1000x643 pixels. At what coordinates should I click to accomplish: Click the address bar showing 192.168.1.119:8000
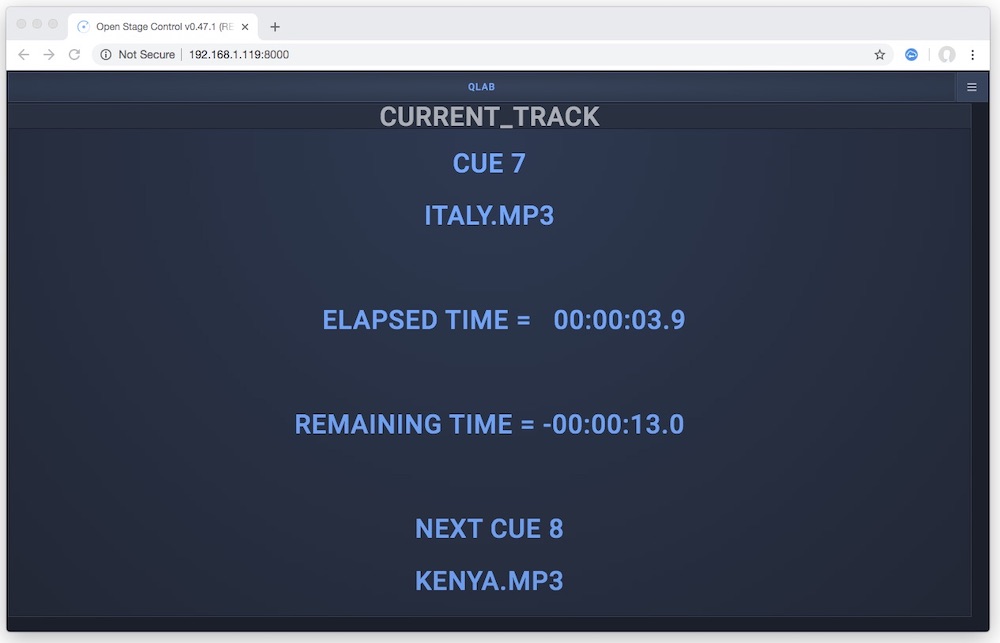500,55
